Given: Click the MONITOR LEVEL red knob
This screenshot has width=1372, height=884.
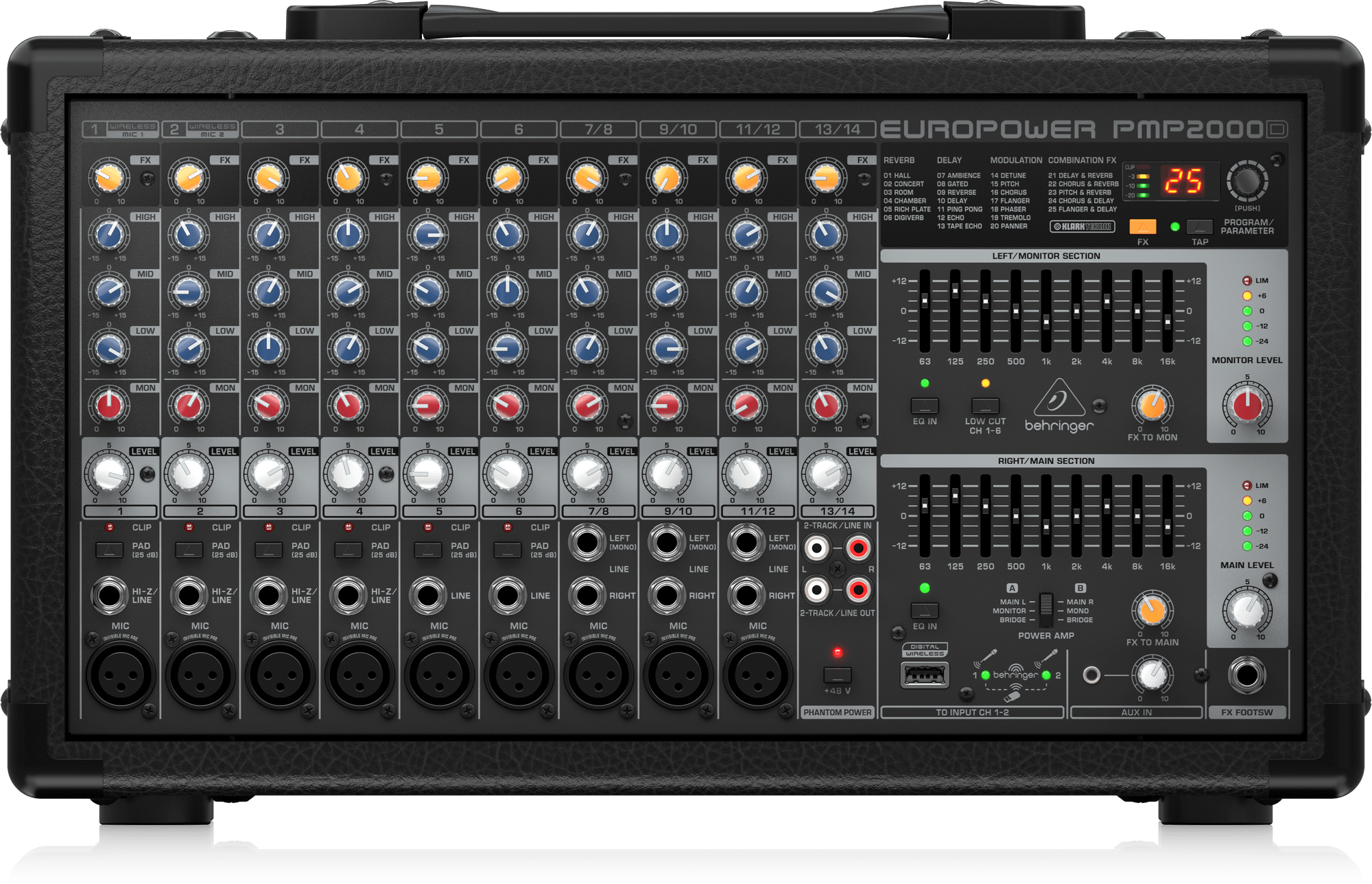Looking at the screenshot, I should (x=1246, y=405).
